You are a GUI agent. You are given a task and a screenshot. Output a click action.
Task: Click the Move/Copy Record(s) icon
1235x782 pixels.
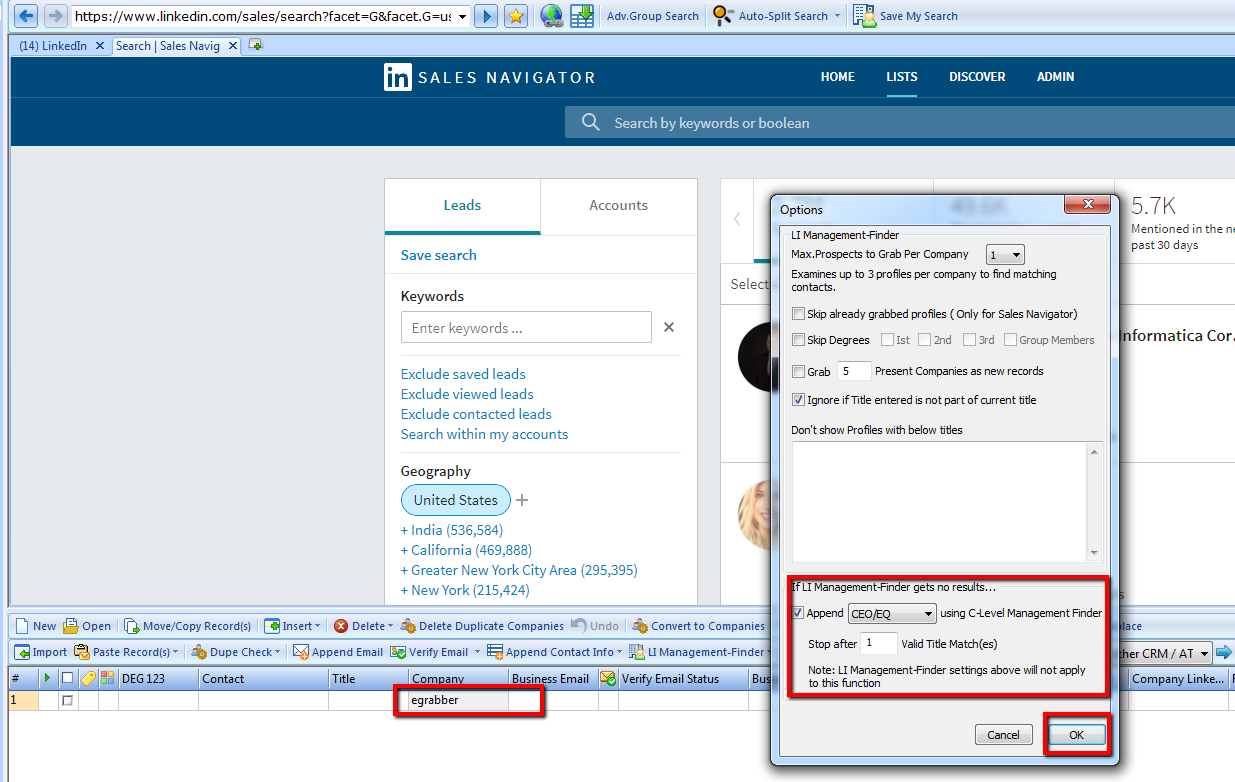coord(132,626)
